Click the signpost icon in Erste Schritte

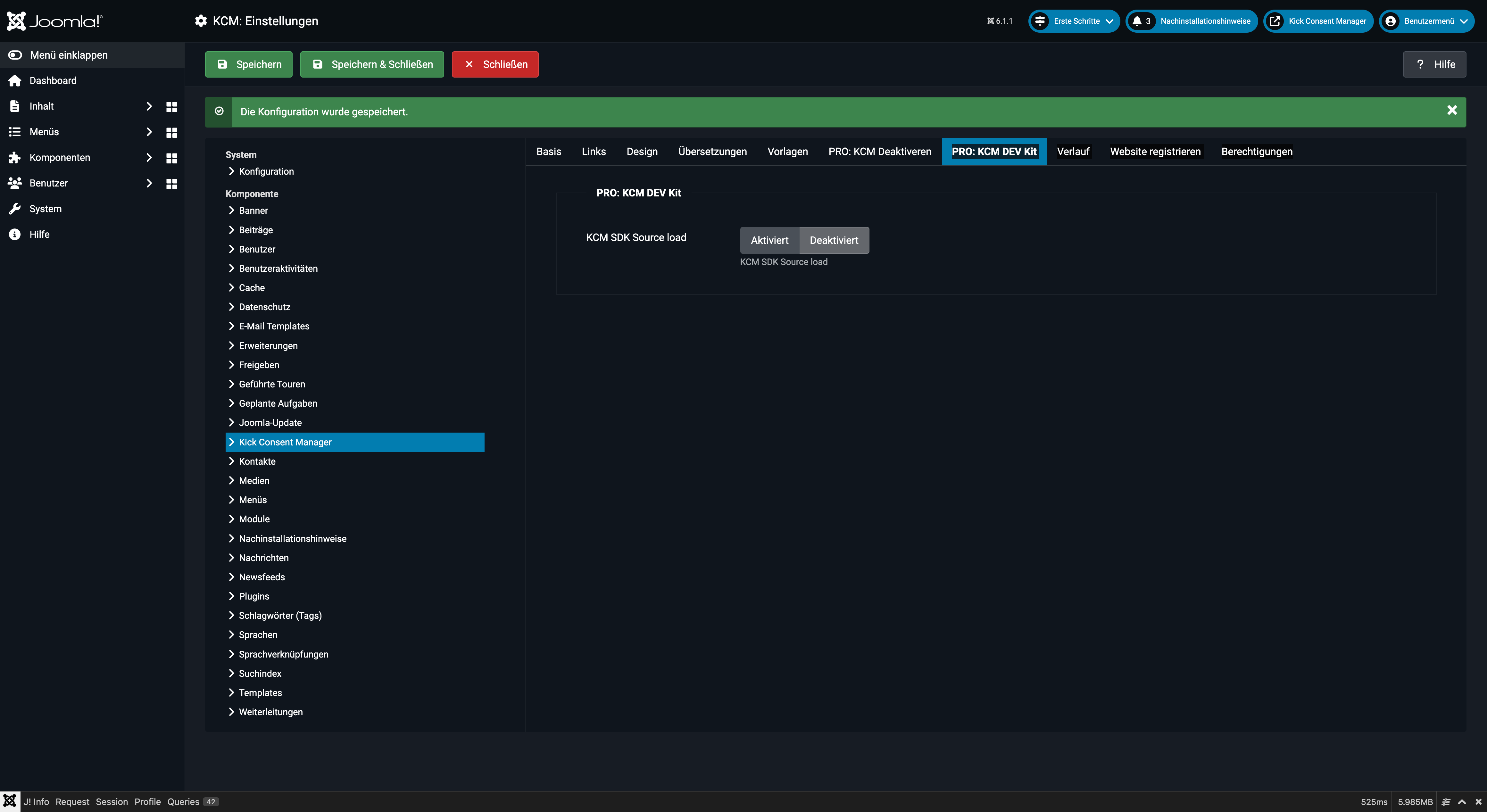(1040, 21)
